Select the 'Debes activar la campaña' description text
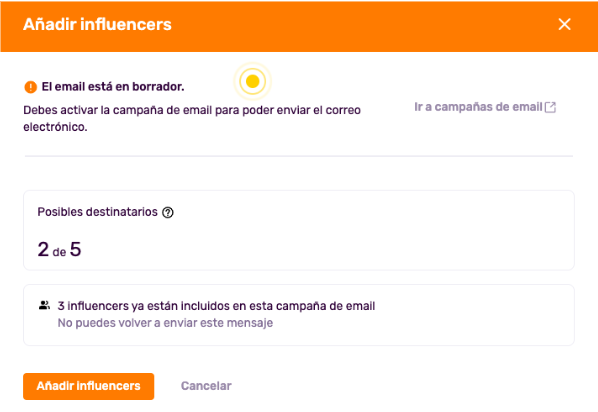Viewport: 598px width, 412px height. tap(192, 118)
